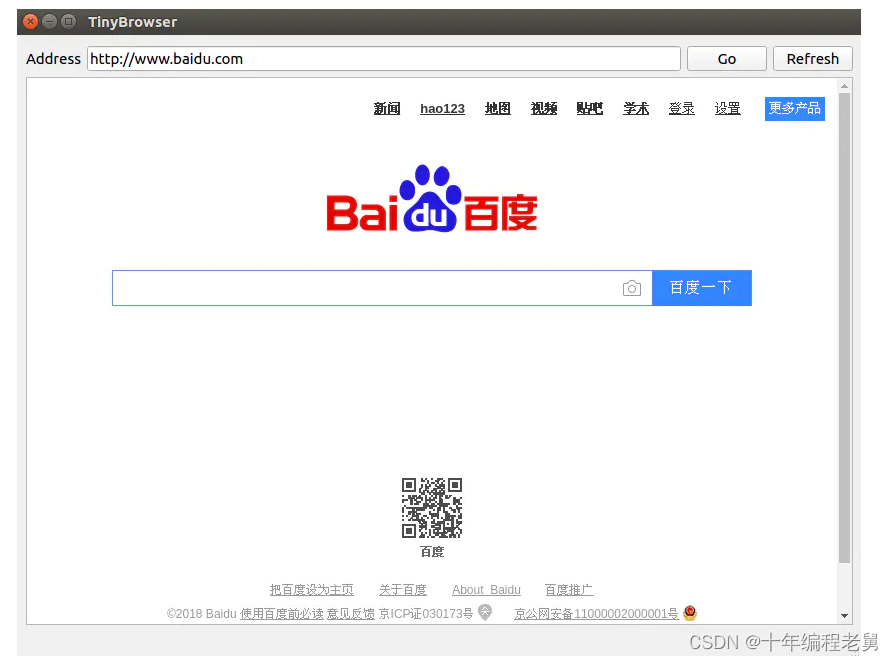Click the 把百度设为主页 link
This screenshot has height=661, width=893.
coord(312,590)
